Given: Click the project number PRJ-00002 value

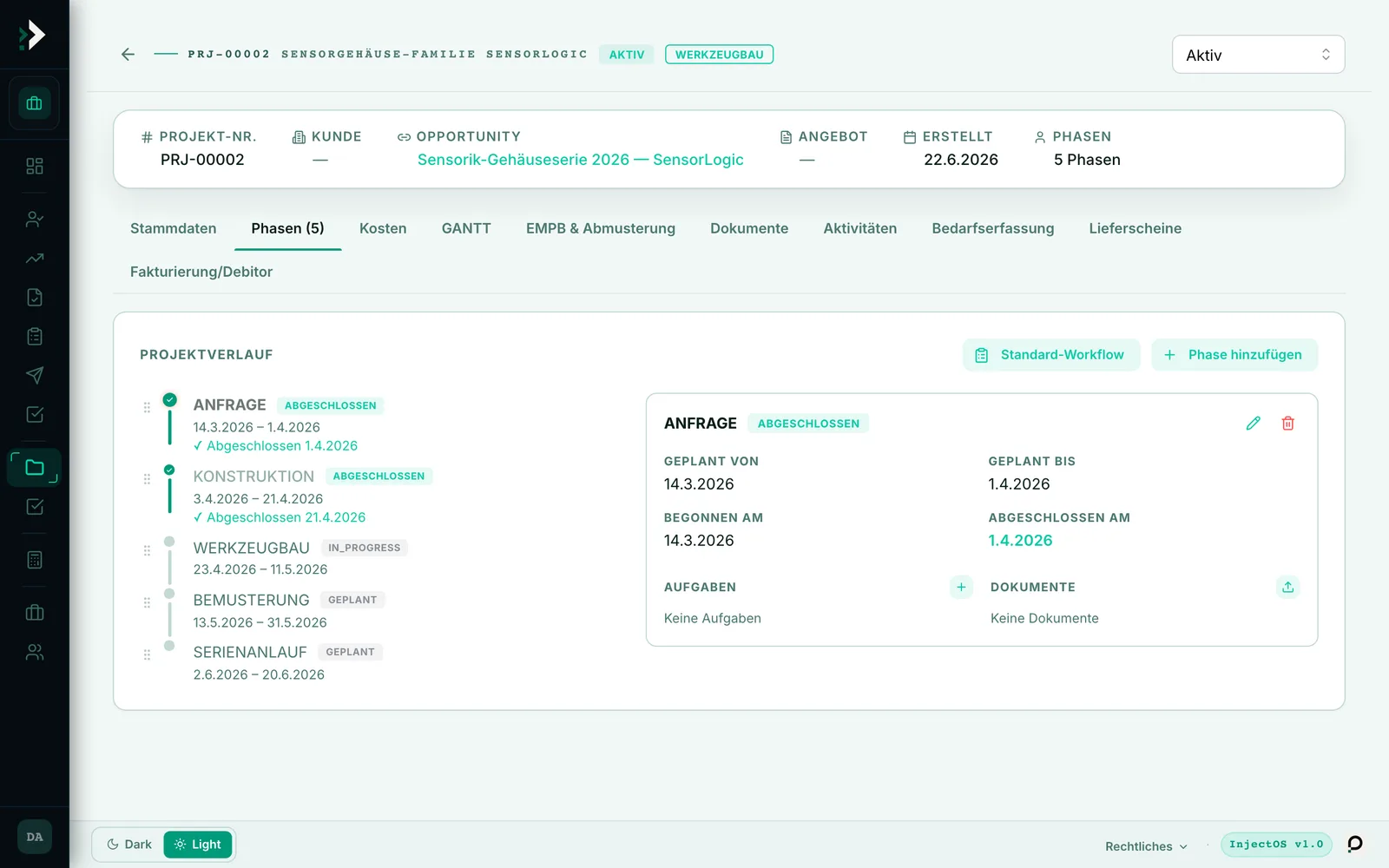Looking at the screenshot, I should (202, 160).
